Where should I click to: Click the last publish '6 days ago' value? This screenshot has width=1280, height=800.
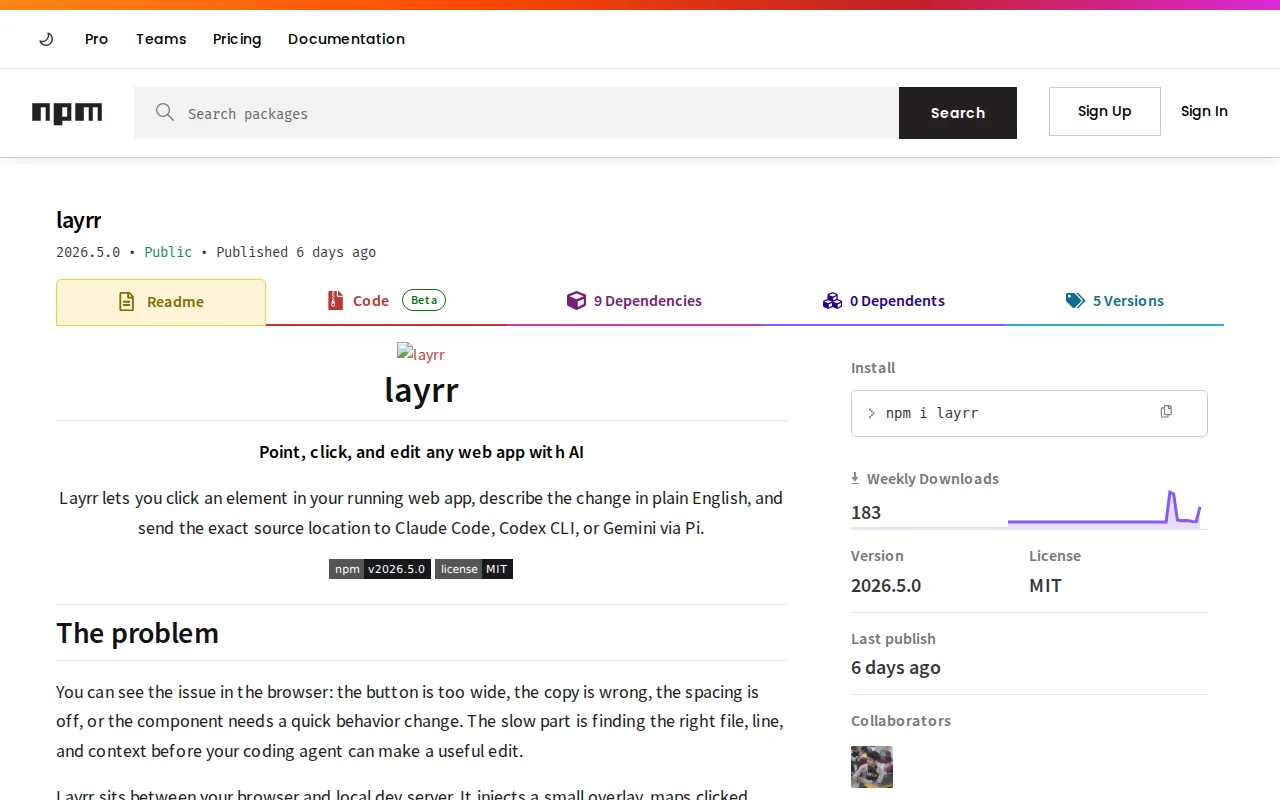[x=896, y=667]
